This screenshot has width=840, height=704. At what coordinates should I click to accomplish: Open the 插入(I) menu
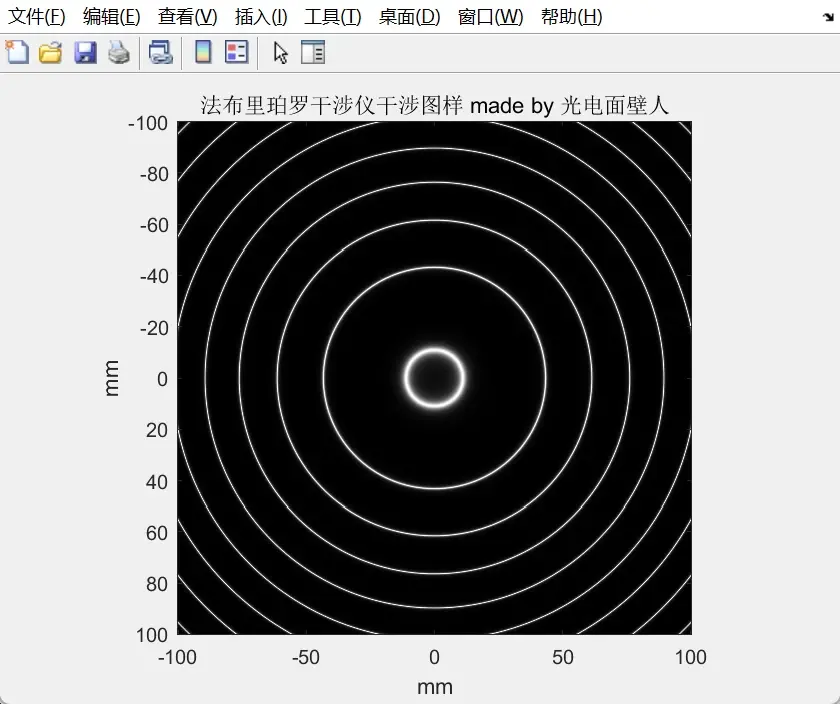coord(261,17)
